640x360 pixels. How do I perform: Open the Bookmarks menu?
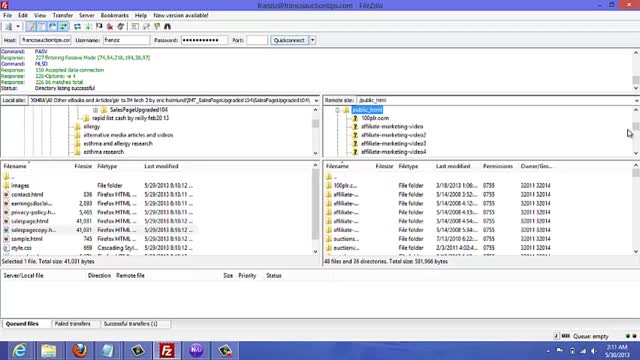[x=114, y=15]
